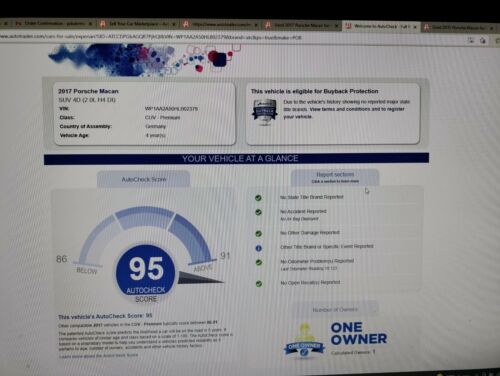500x376 pixels.
Task: Click the browser address bar URL
Action: (151, 37)
